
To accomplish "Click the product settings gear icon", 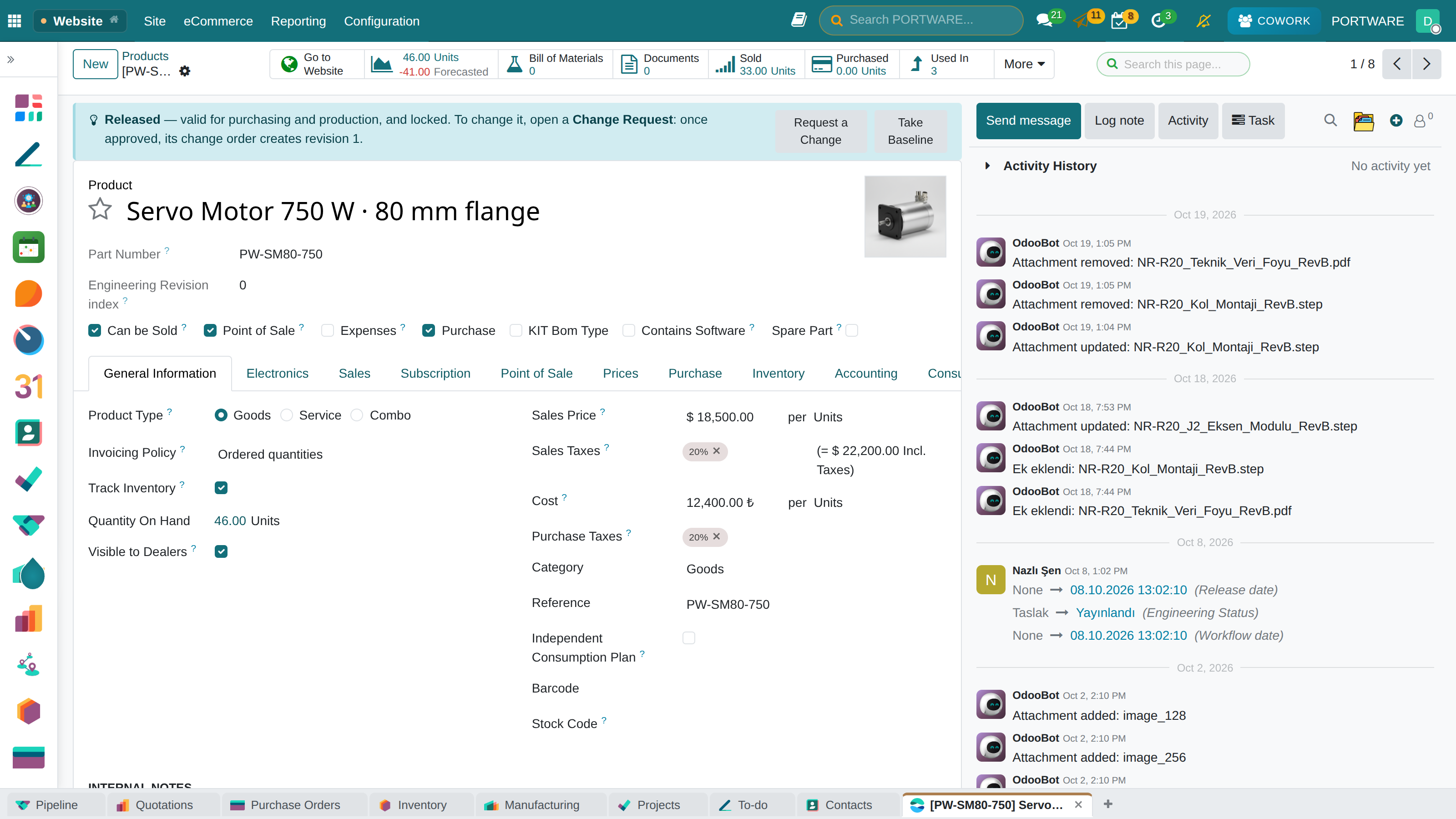I will point(185,71).
